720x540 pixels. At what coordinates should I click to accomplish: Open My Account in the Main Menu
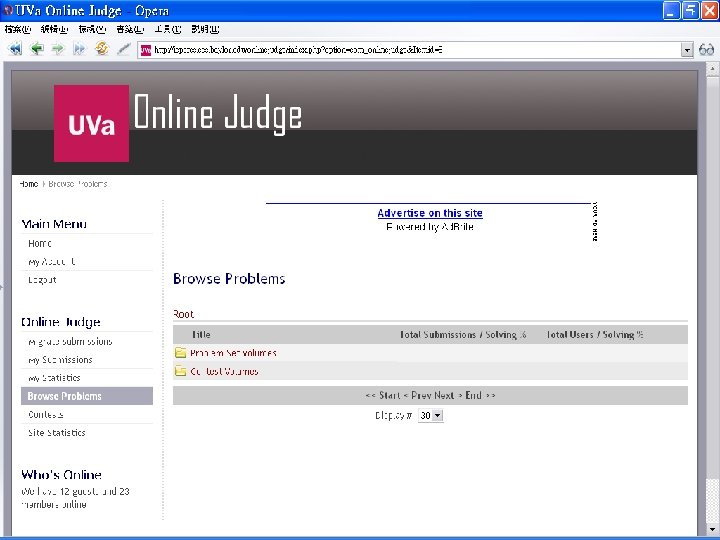tap(52, 262)
